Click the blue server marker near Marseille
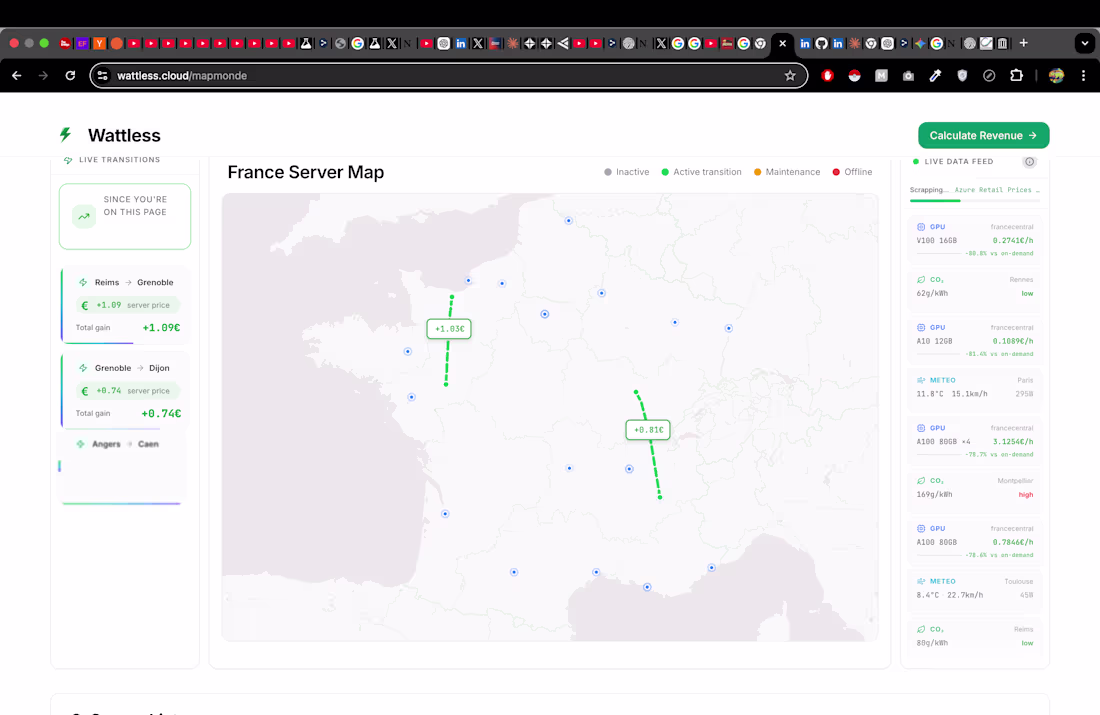 (712, 568)
